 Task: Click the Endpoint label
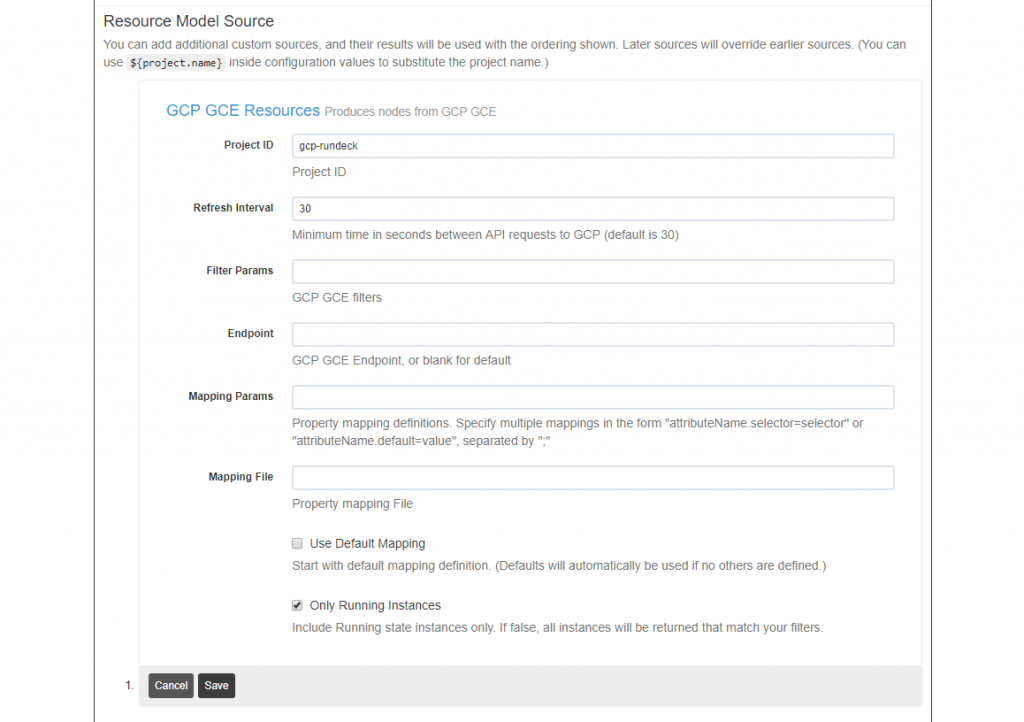tap(250, 333)
